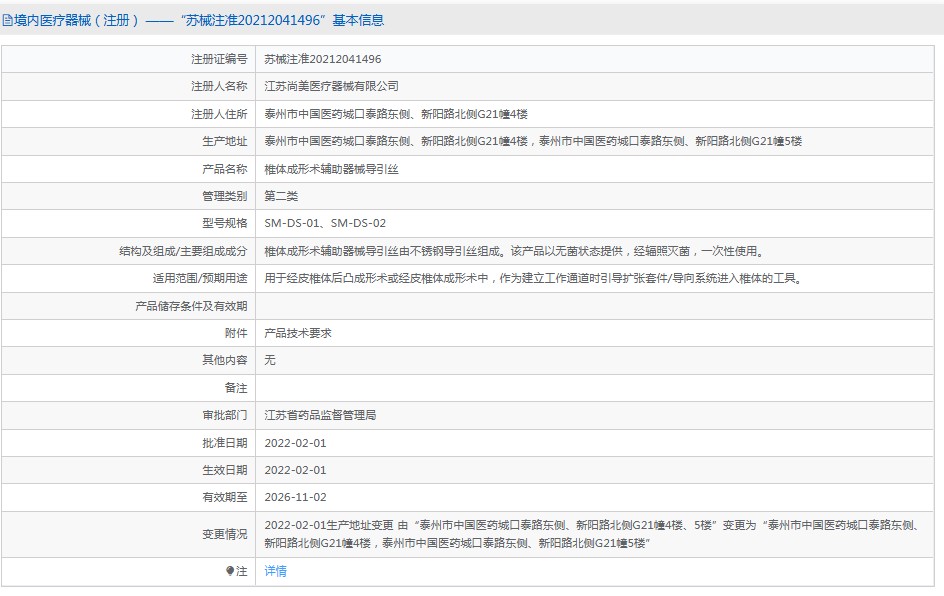This screenshot has height=596, width=944.
Task: Click the 生效日期 value 2022-02-01
Action: 295,469
